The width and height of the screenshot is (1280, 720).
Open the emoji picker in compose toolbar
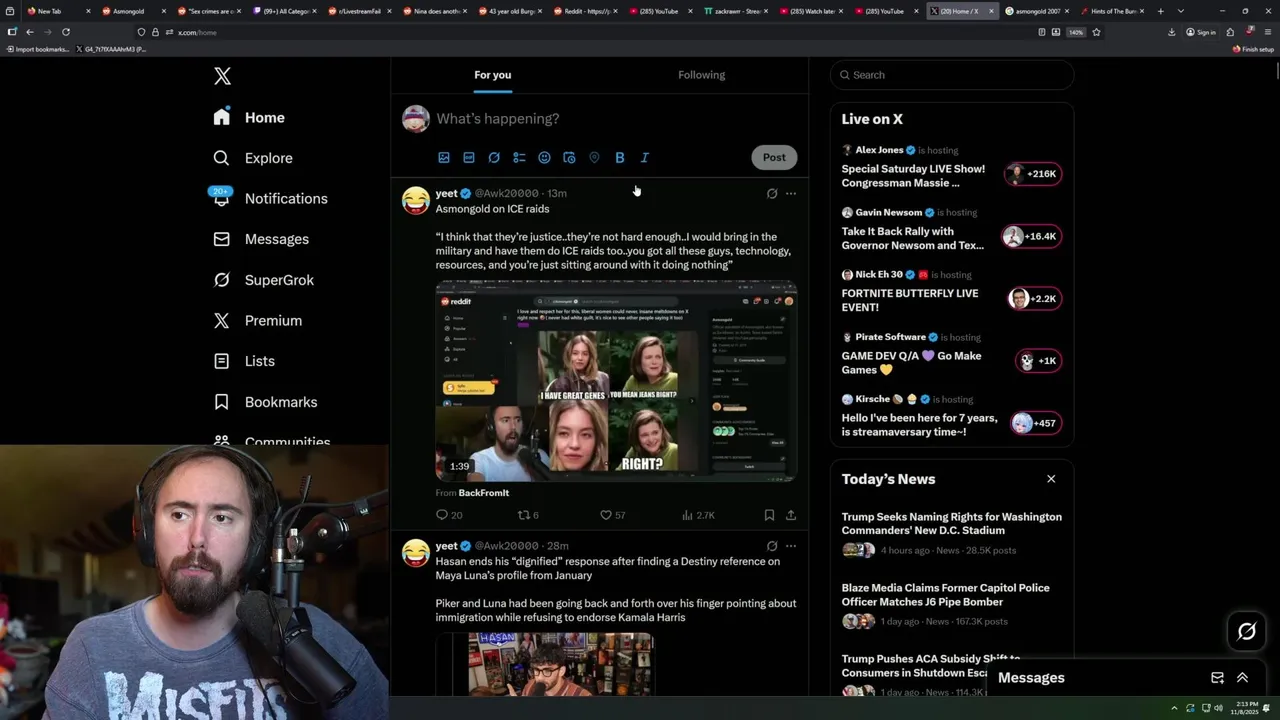click(544, 158)
